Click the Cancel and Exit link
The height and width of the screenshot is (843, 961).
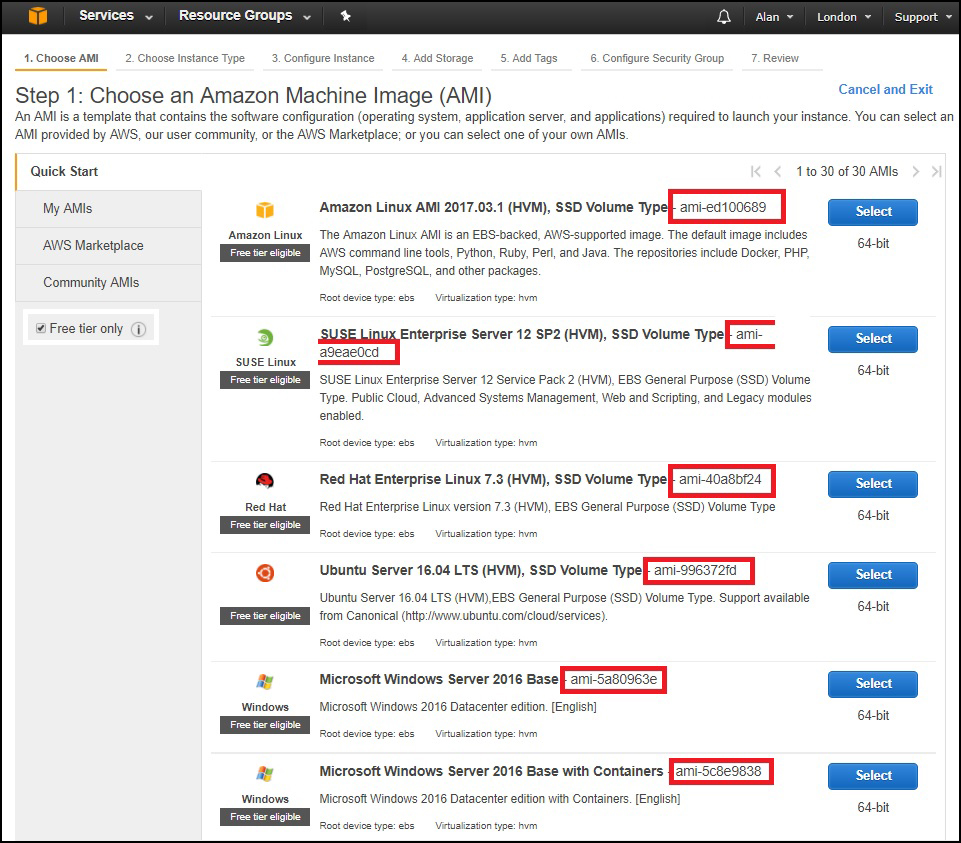point(886,90)
